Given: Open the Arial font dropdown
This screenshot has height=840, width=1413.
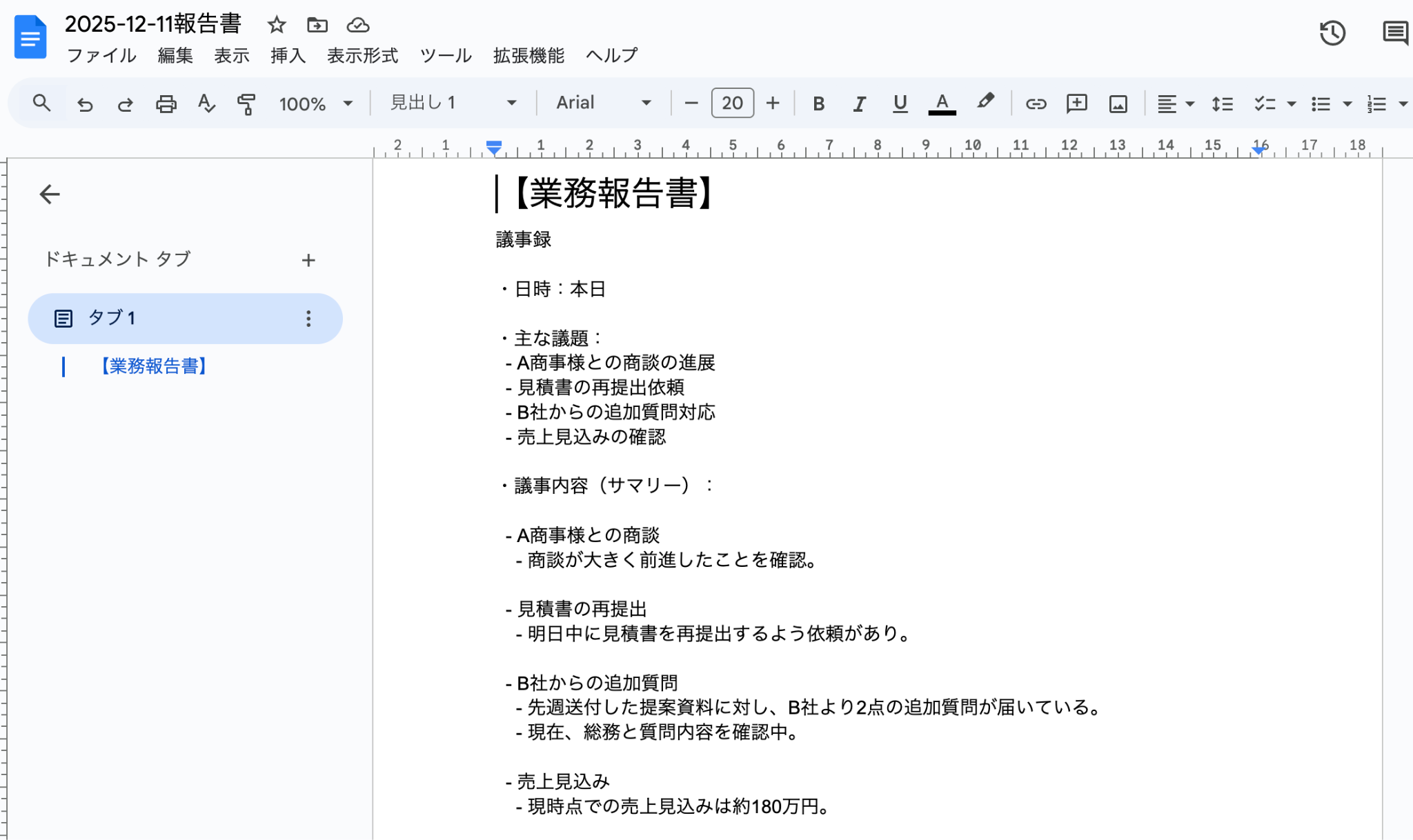Looking at the screenshot, I should 604,103.
